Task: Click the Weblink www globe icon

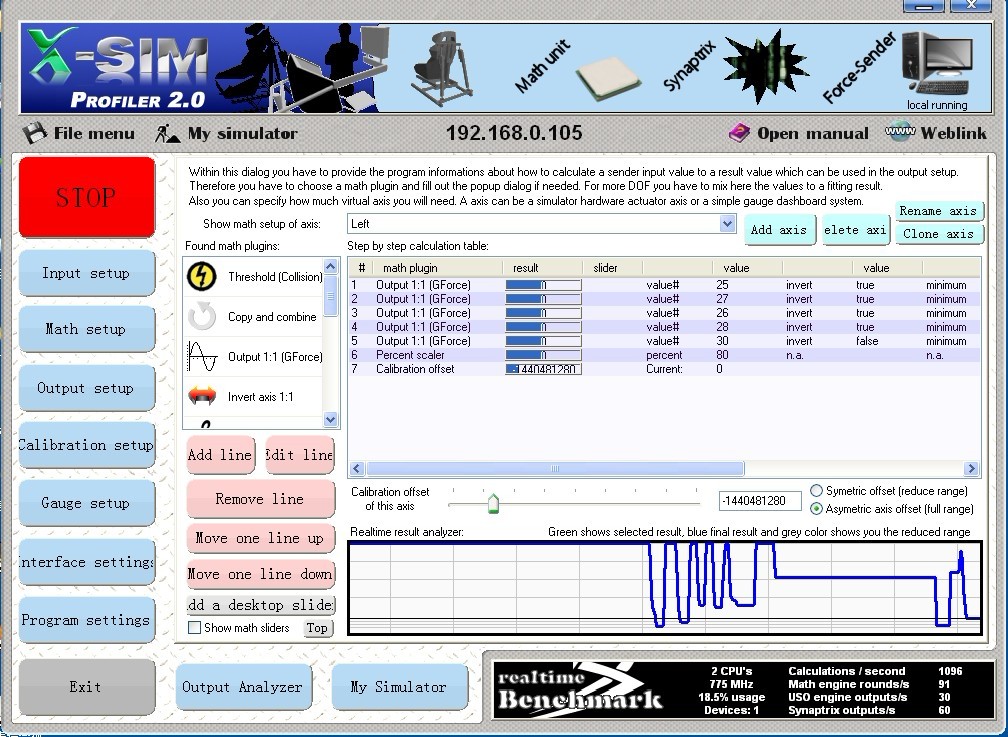Action: pyautogui.click(x=899, y=132)
